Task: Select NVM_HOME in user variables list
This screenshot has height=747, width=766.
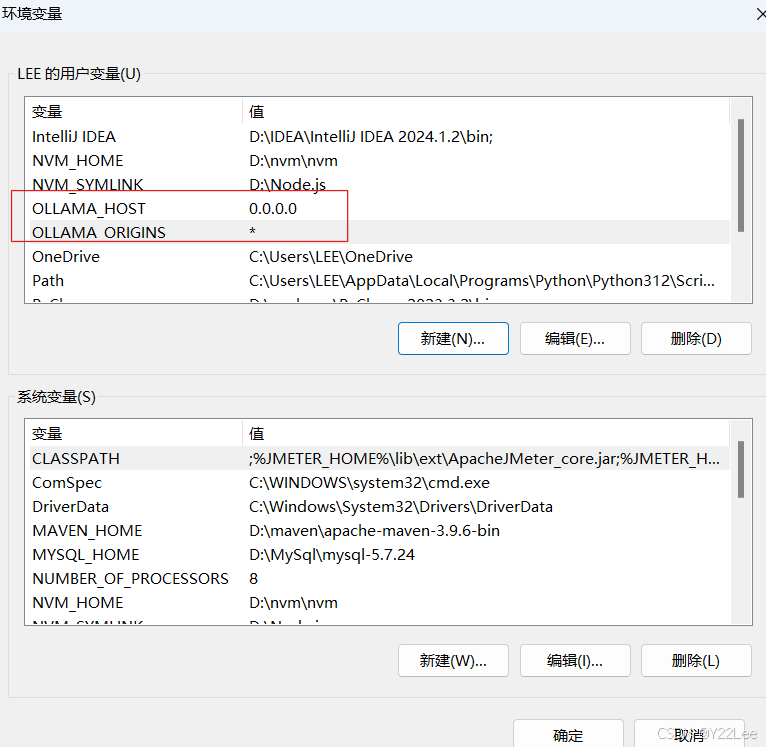Action: 78,161
